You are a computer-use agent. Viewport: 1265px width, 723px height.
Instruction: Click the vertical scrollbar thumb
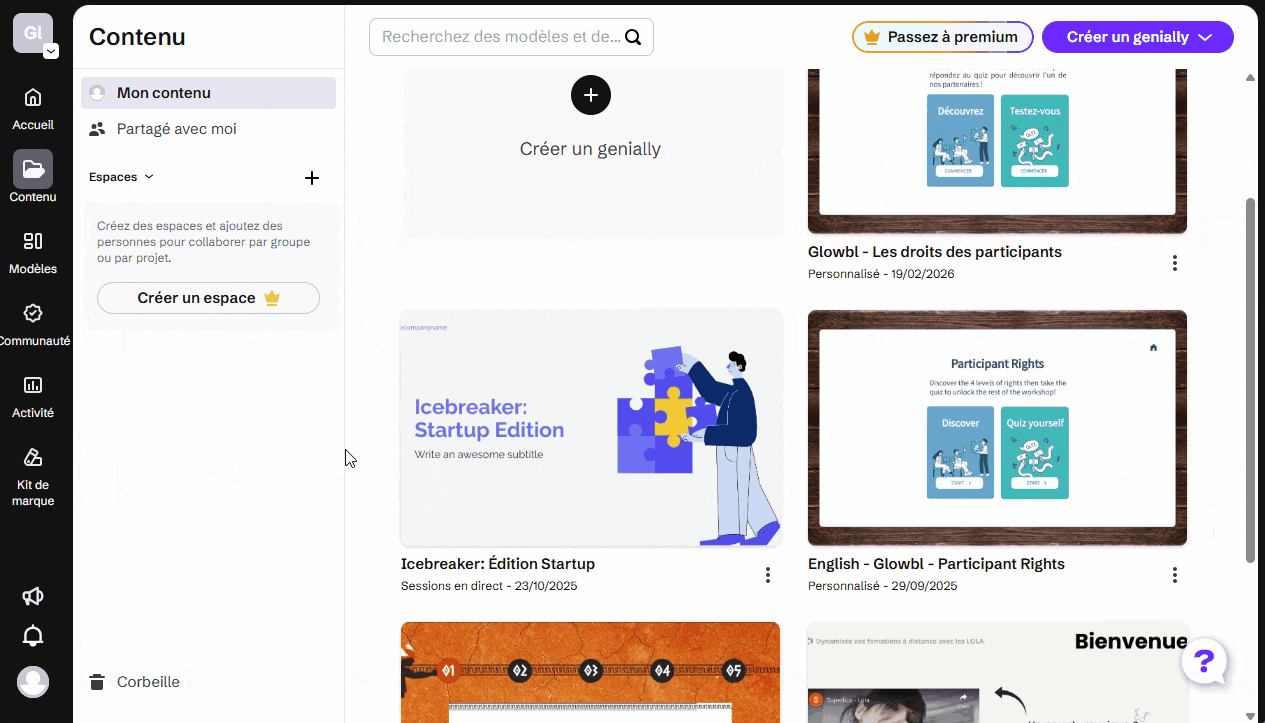[x=1250, y=380]
